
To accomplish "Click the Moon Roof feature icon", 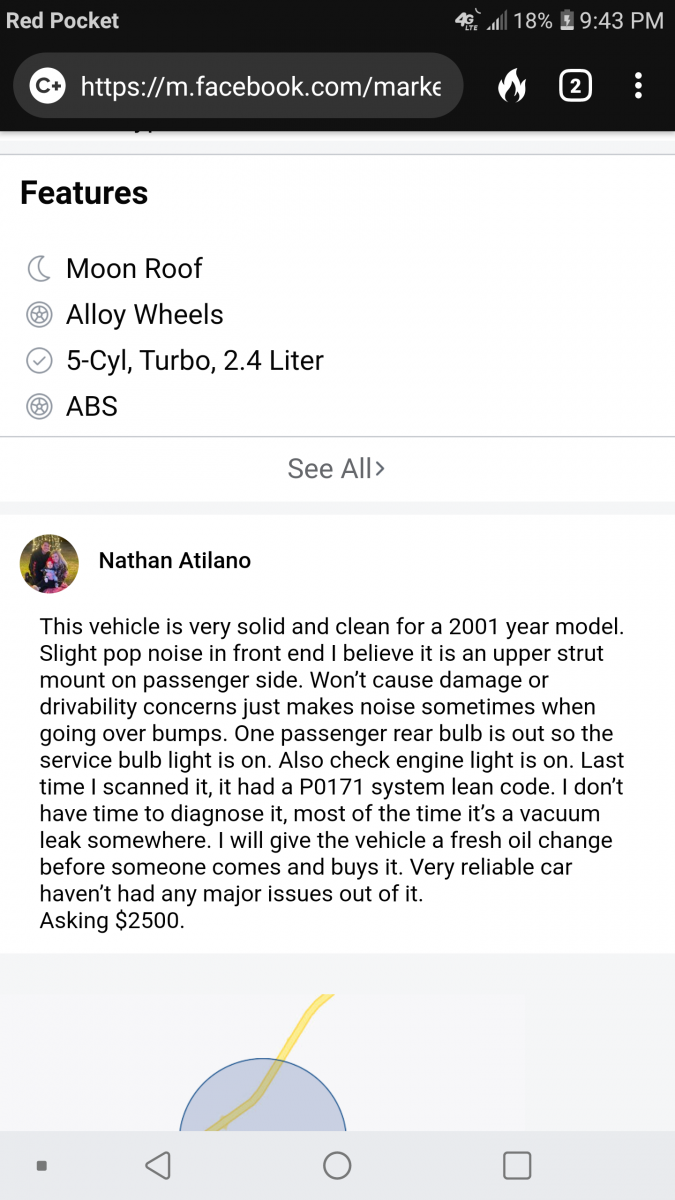I will click(x=39, y=268).
